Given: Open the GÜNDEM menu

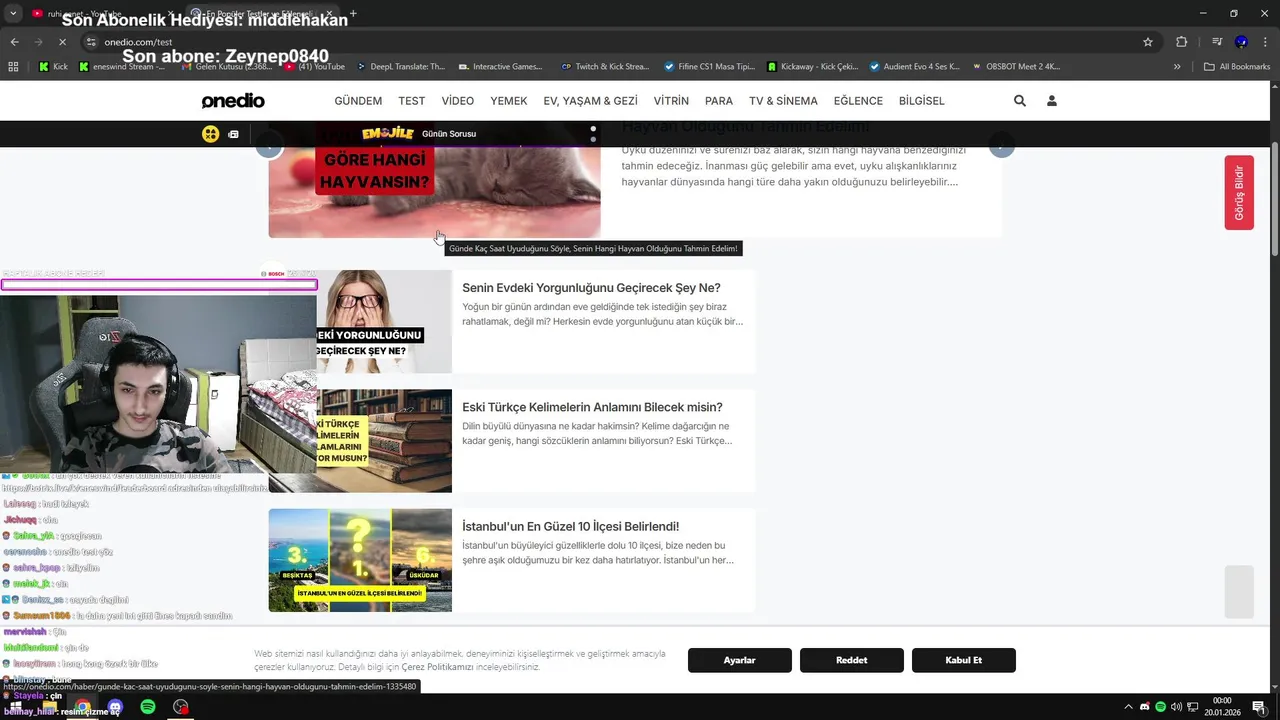Looking at the screenshot, I should [x=358, y=101].
